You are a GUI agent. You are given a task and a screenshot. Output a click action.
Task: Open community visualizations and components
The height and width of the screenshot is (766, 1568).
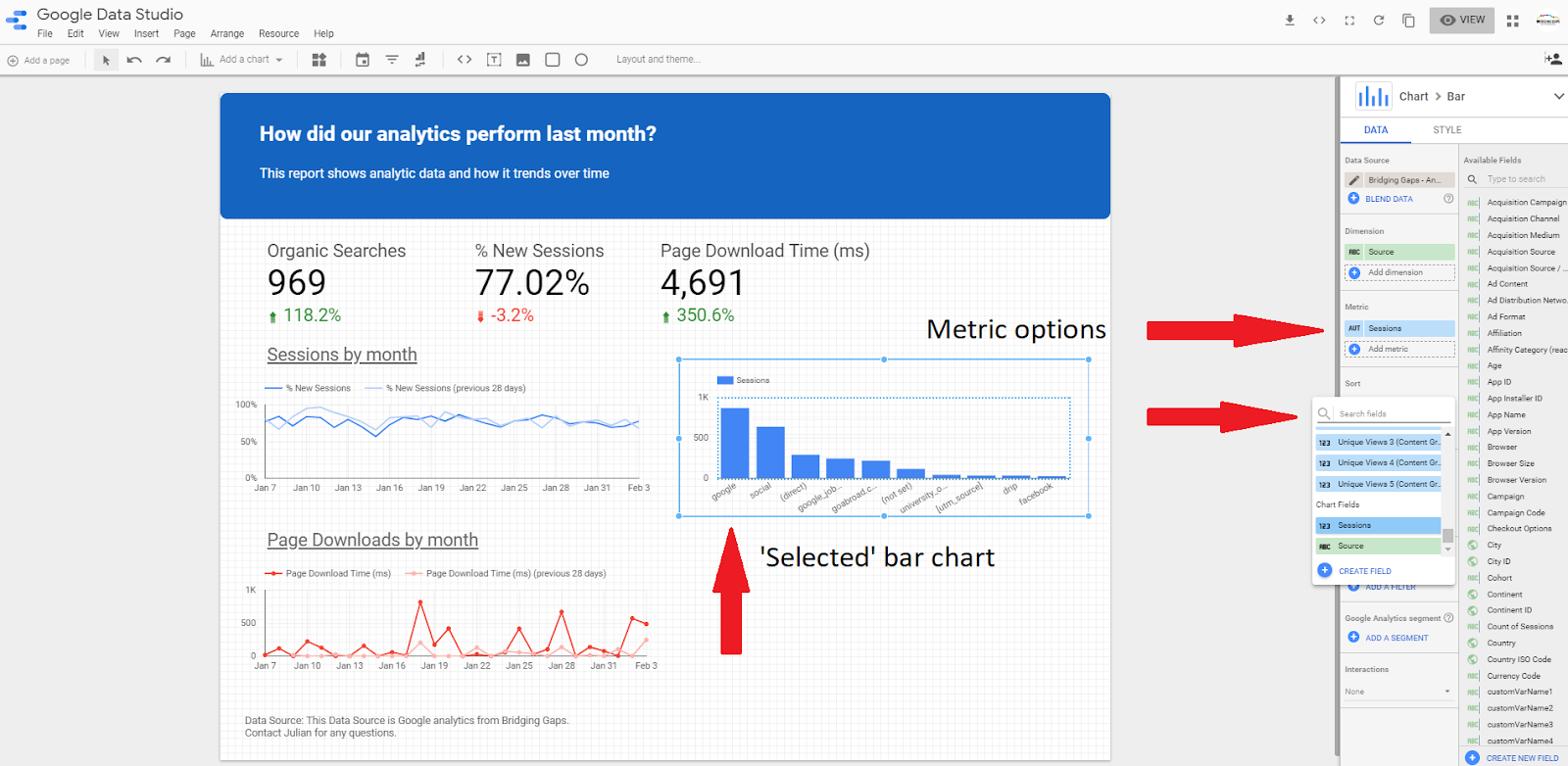click(318, 60)
